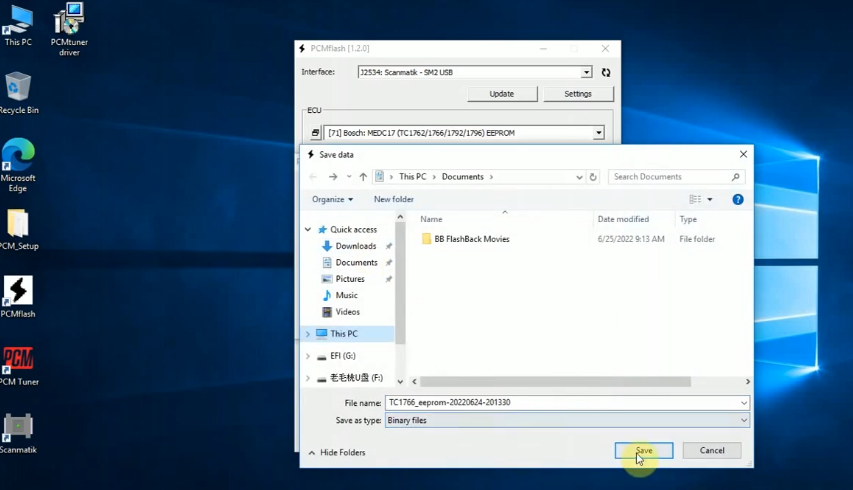Click the view layout icon
853x490 pixels.
[x=695, y=200]
